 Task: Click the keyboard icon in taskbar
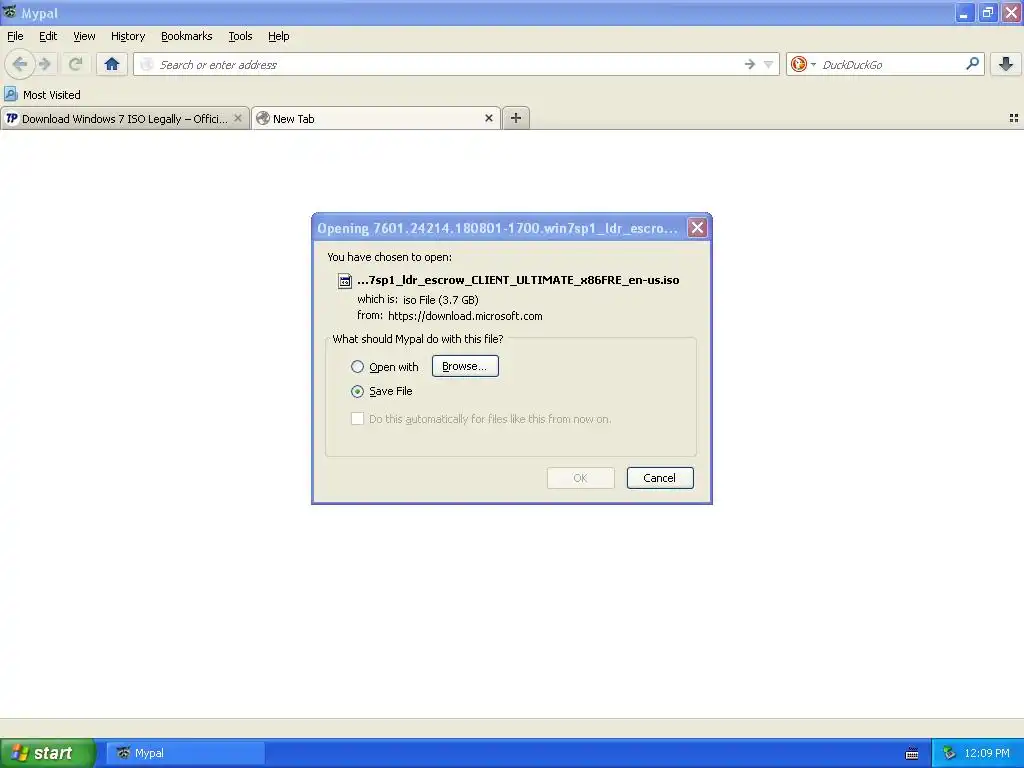pos(912,754)
